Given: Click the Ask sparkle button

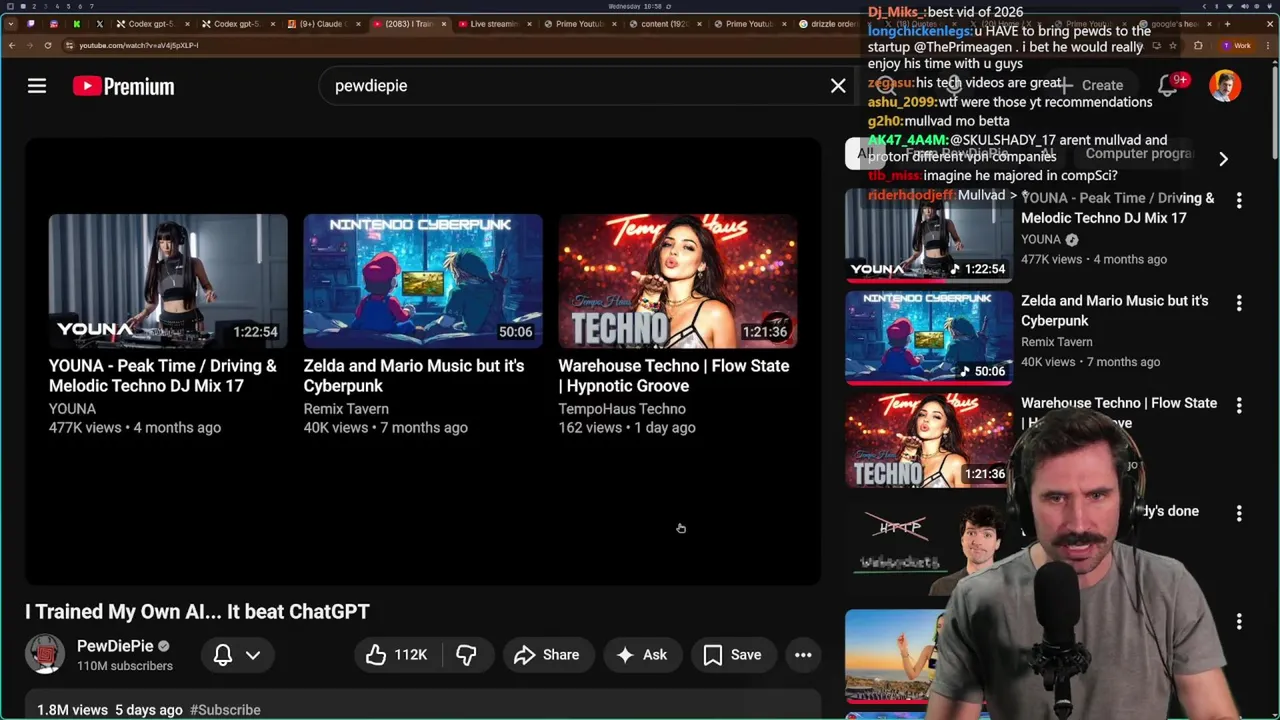Looking at the screenshot, I should click(642, 655).
